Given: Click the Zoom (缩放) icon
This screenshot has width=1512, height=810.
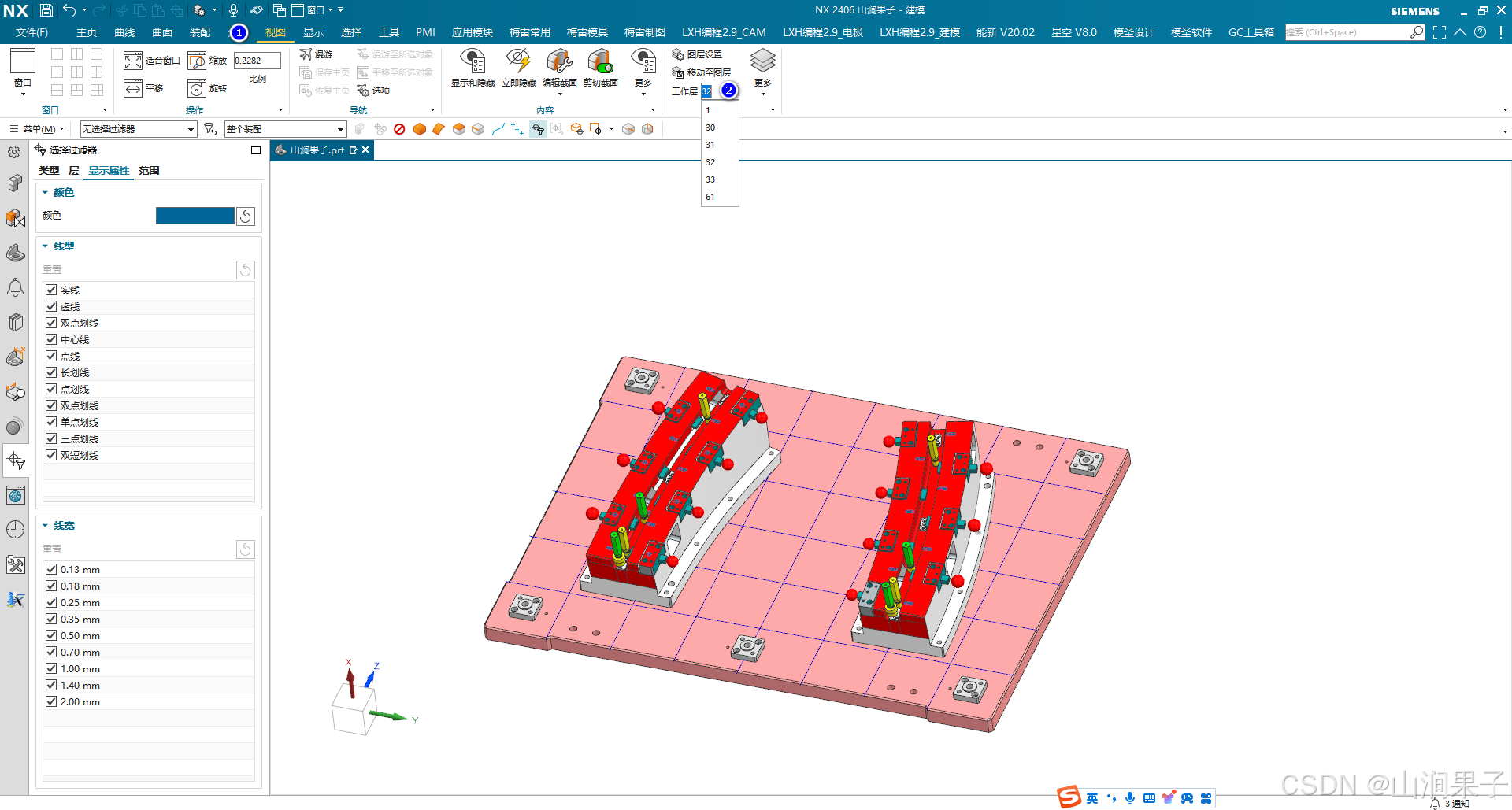Looking at the screenshot, I should [197, 61].
